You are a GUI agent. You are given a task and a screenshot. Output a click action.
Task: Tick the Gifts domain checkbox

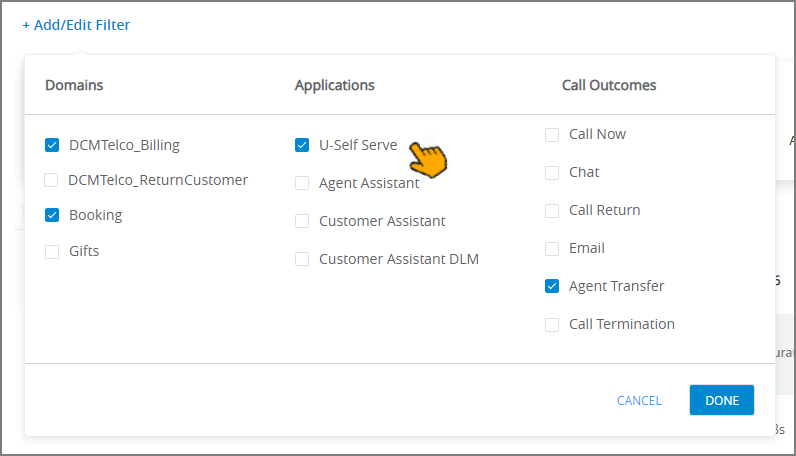[52, 252]
